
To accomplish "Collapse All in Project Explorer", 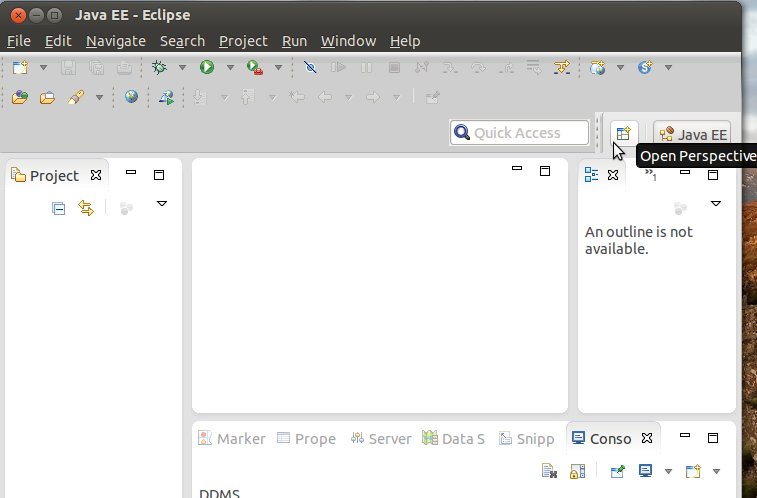I will coord(58,208).
